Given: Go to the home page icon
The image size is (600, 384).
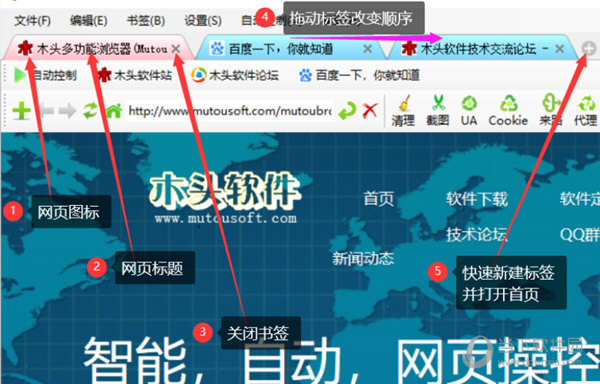Looking at the screenshot, I should [114, 111].
